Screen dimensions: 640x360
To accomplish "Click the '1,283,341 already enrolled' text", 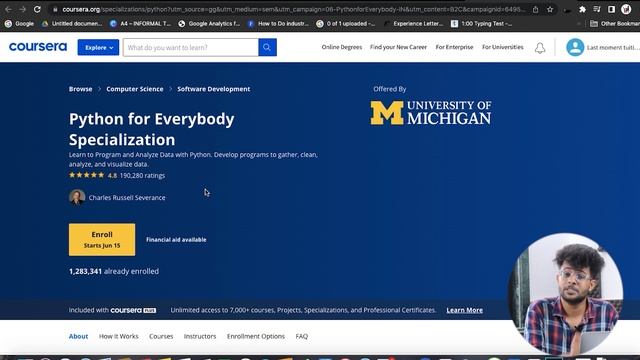I will point(114,271).
